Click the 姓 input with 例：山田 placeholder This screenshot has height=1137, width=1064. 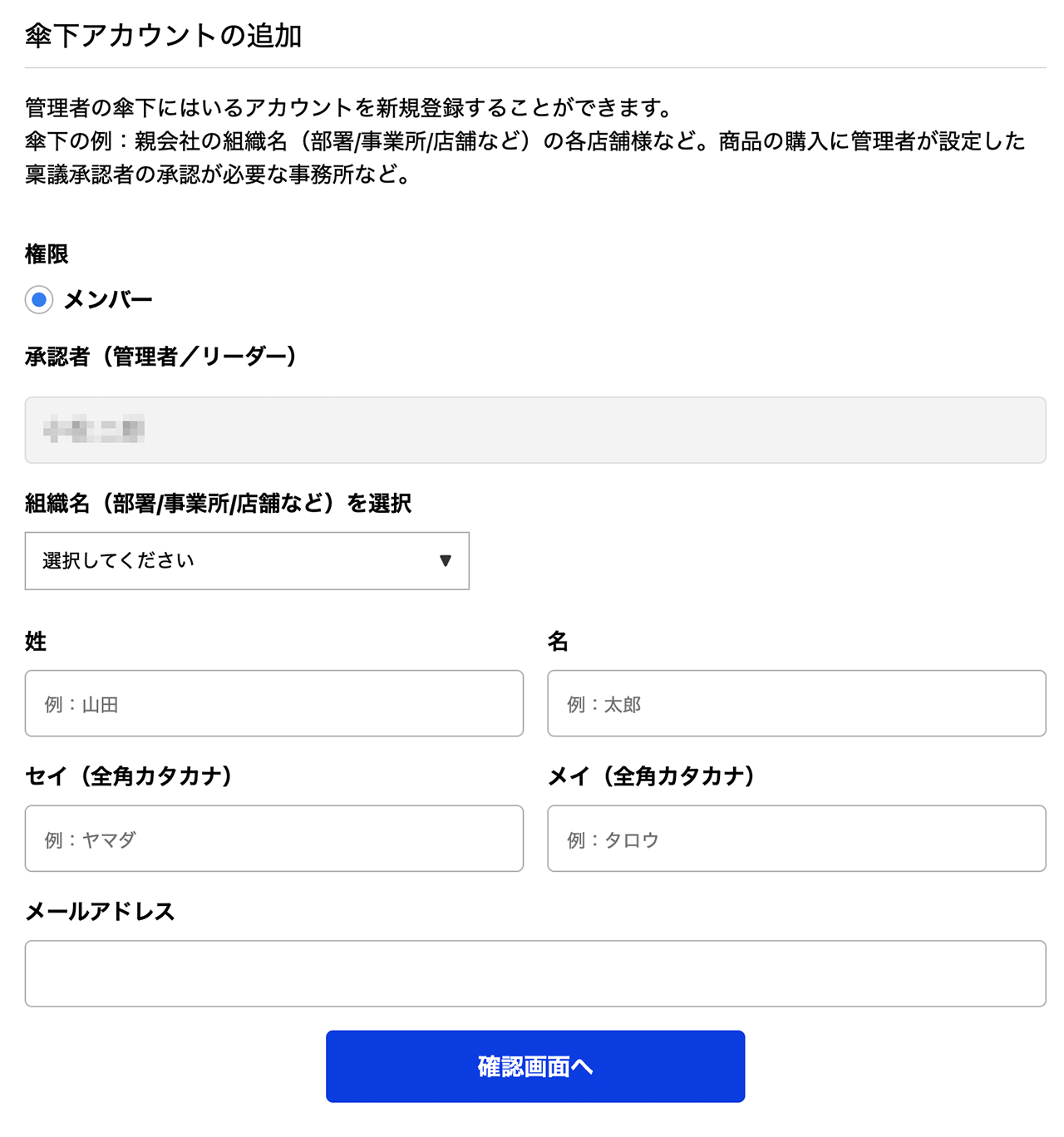pyautogui.click(x=274, y=703)
